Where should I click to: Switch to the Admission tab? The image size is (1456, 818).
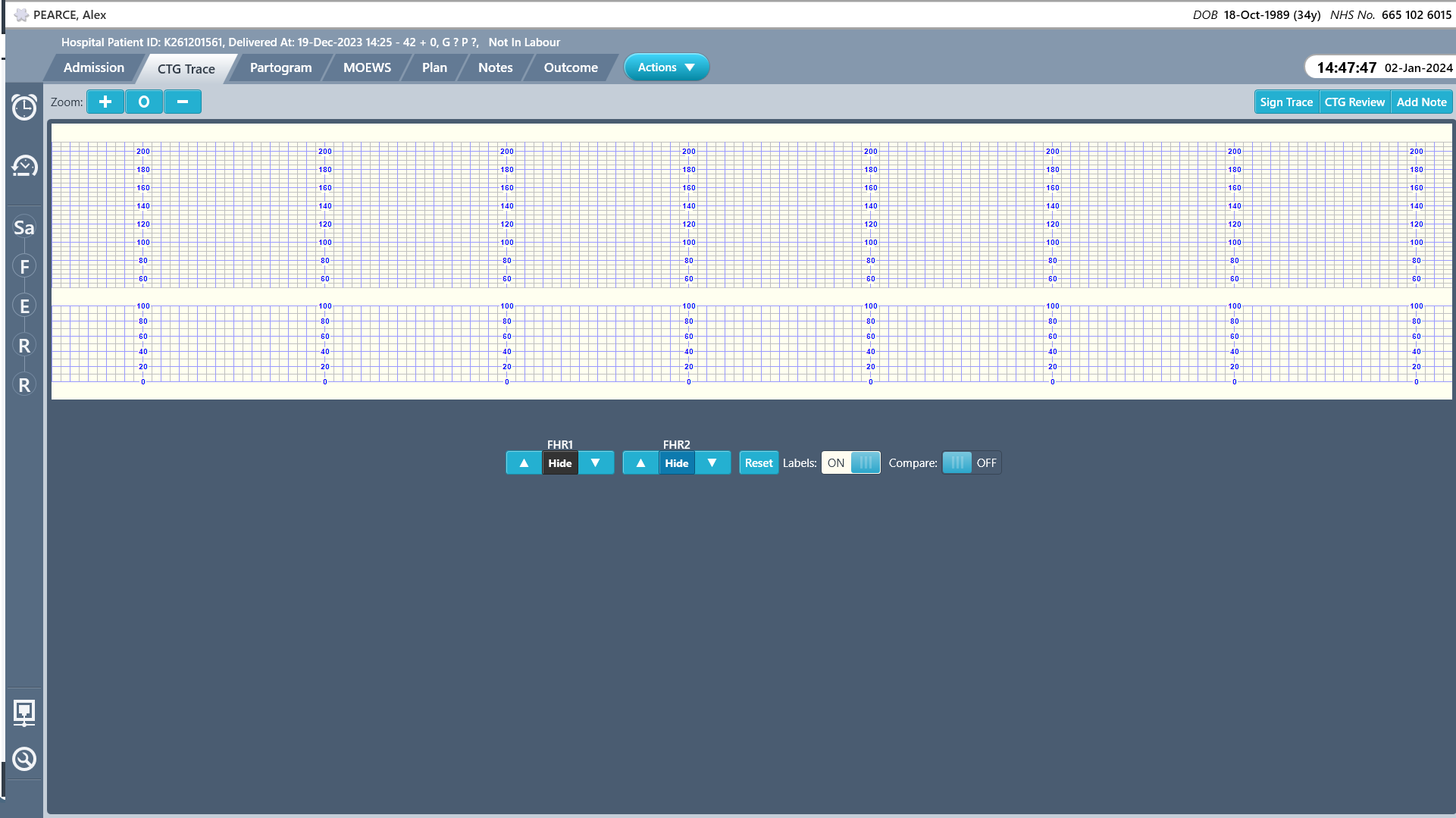coord(94,67)
